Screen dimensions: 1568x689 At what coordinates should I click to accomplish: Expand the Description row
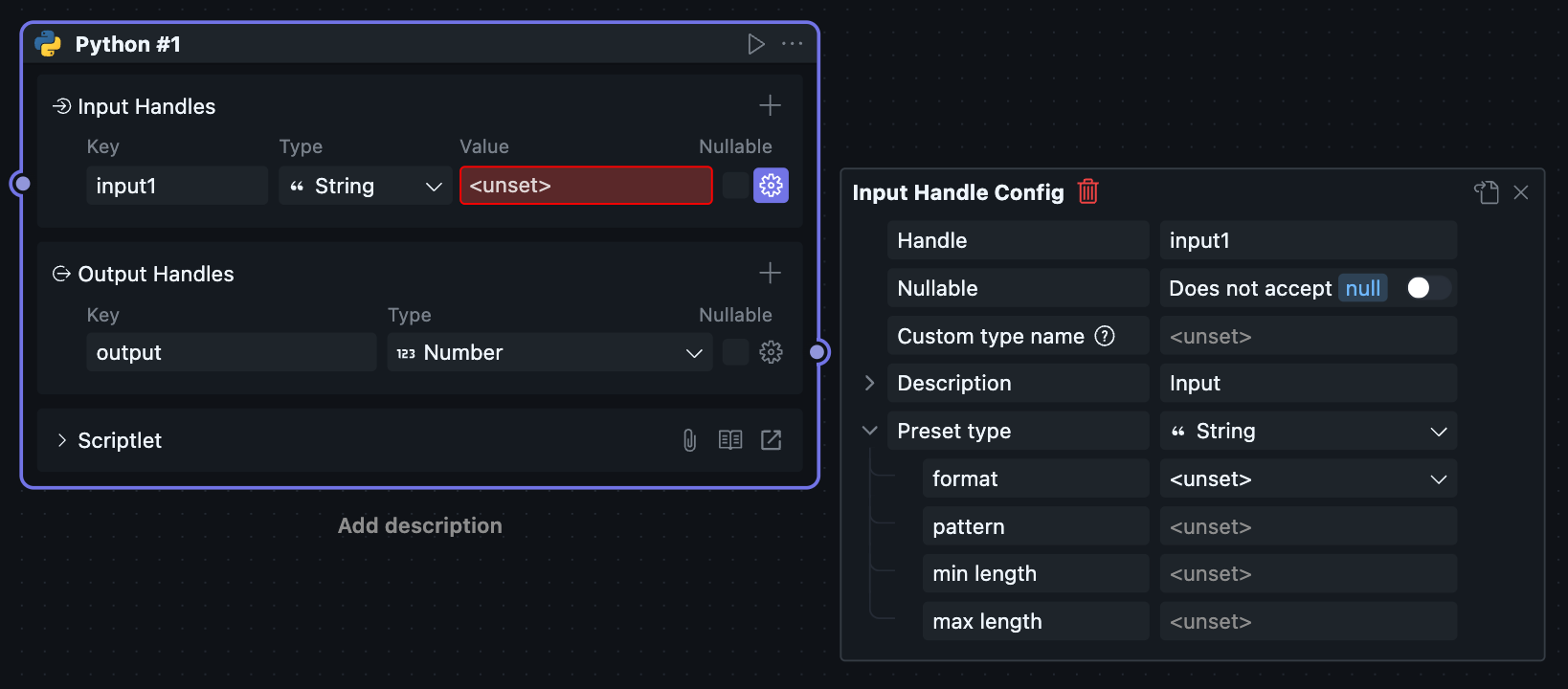(869, 383)
